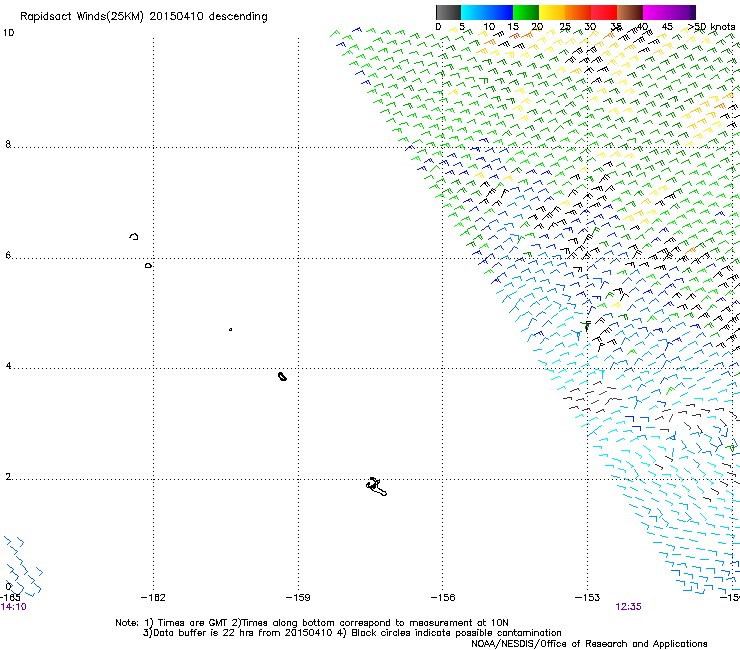
Task: Click the blue wind barb cluster at bottom left
Action: 22,566
